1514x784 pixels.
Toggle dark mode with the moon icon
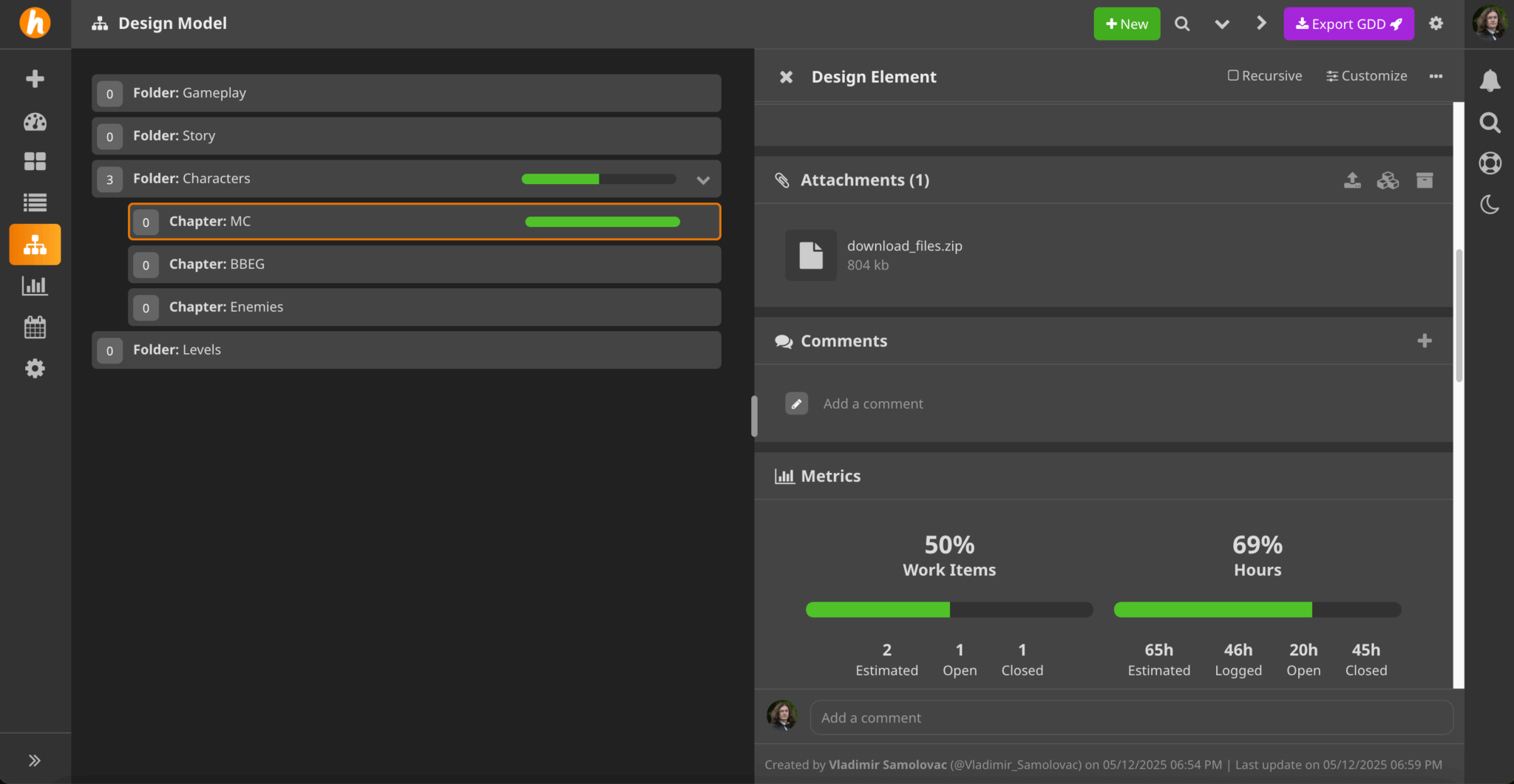coord(1490,205)
